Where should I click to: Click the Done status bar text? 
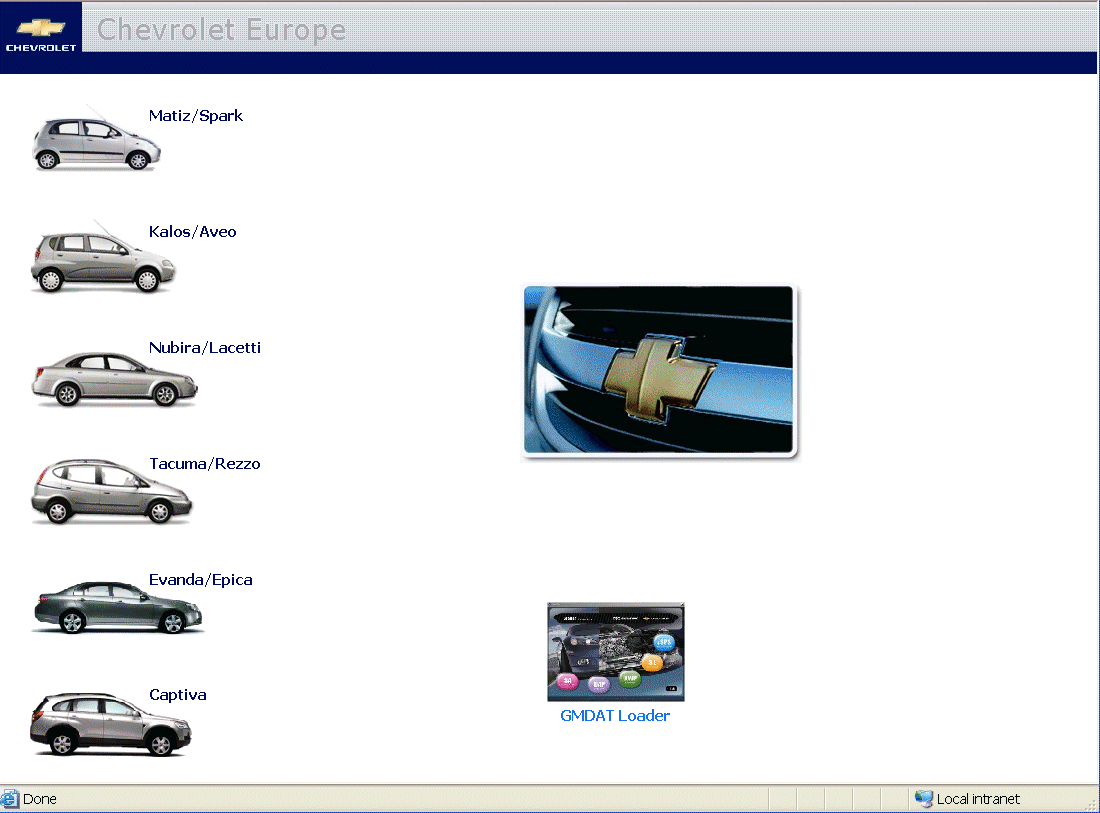click(x=40, y=799)
